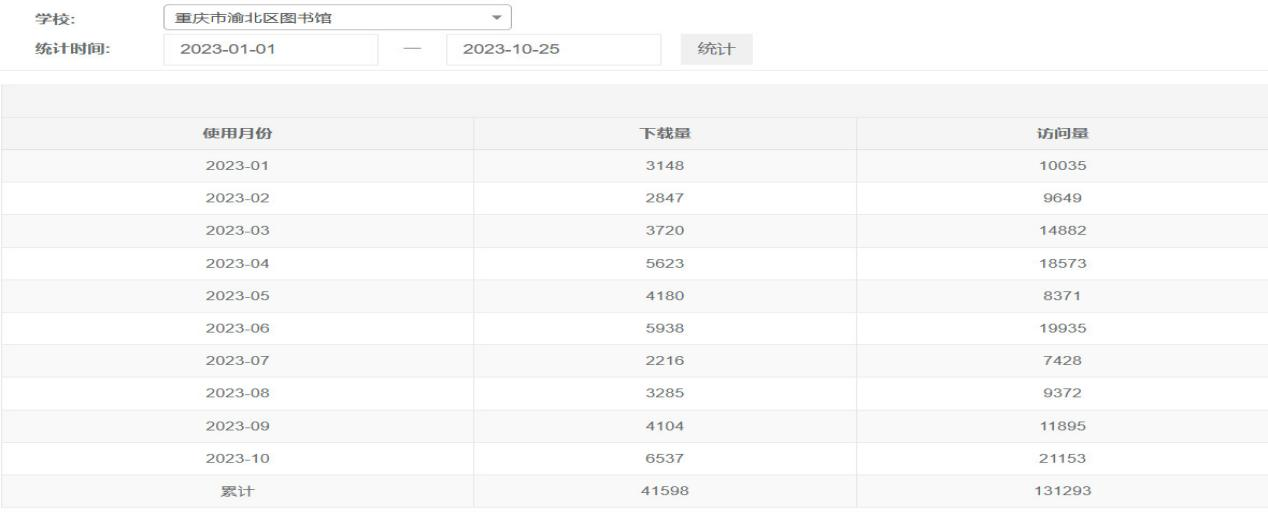Click download count 3720 for March
The width and height of the screenshot is (1268, 515).
[x=666, y=231]
